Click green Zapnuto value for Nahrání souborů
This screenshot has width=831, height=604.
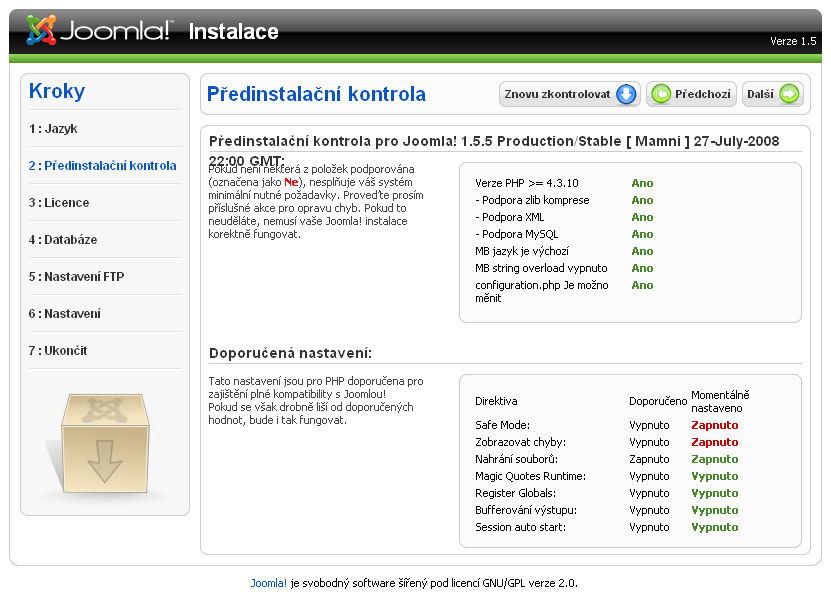(714, 459)
